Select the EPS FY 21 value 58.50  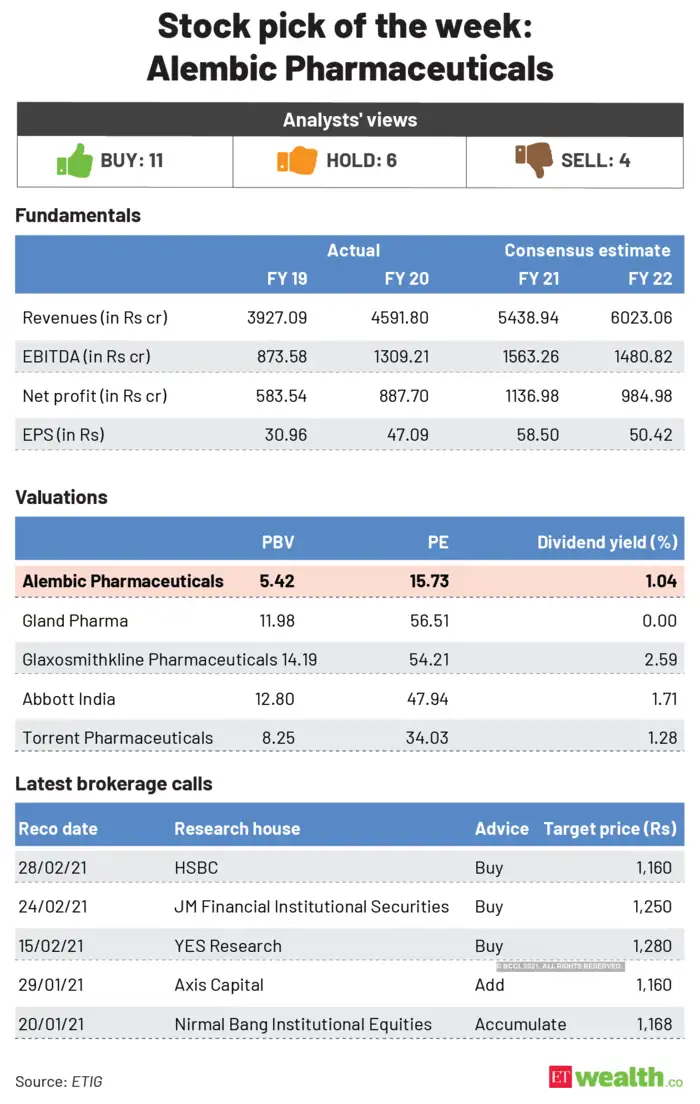538,434
